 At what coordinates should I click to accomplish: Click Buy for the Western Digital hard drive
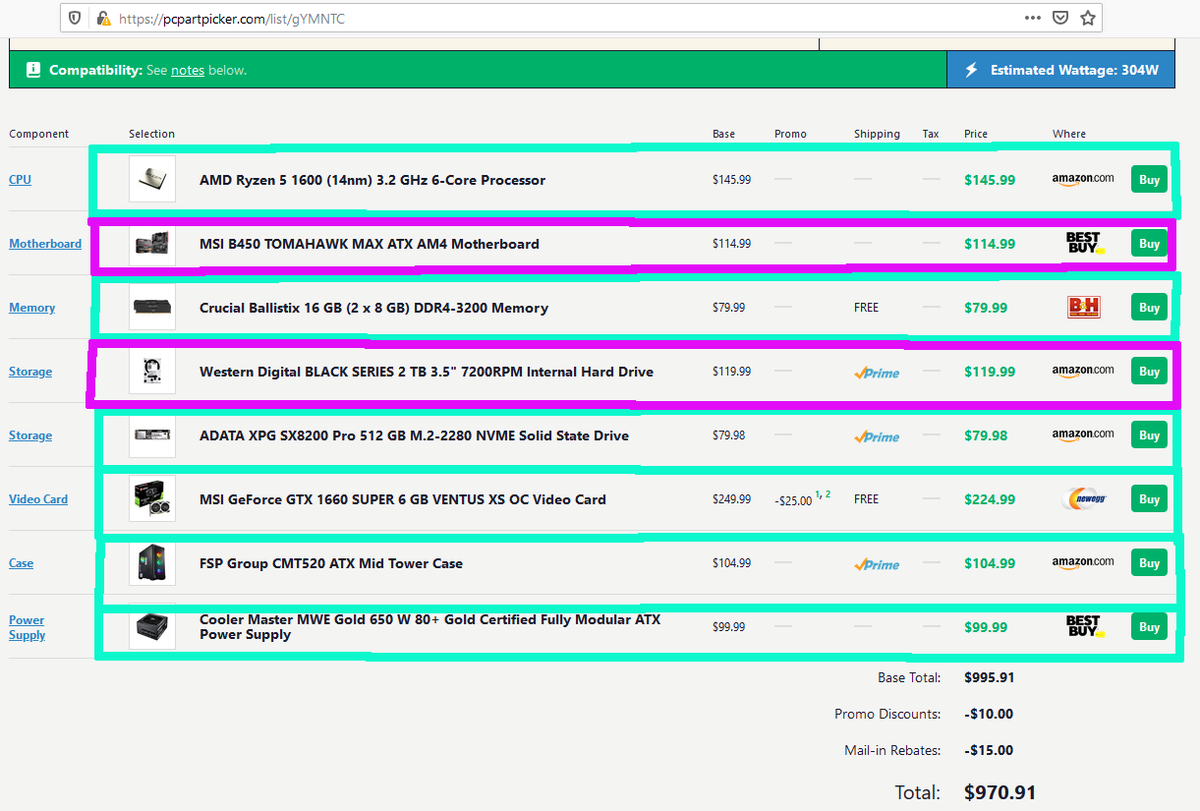click(x=1149, y=372)
